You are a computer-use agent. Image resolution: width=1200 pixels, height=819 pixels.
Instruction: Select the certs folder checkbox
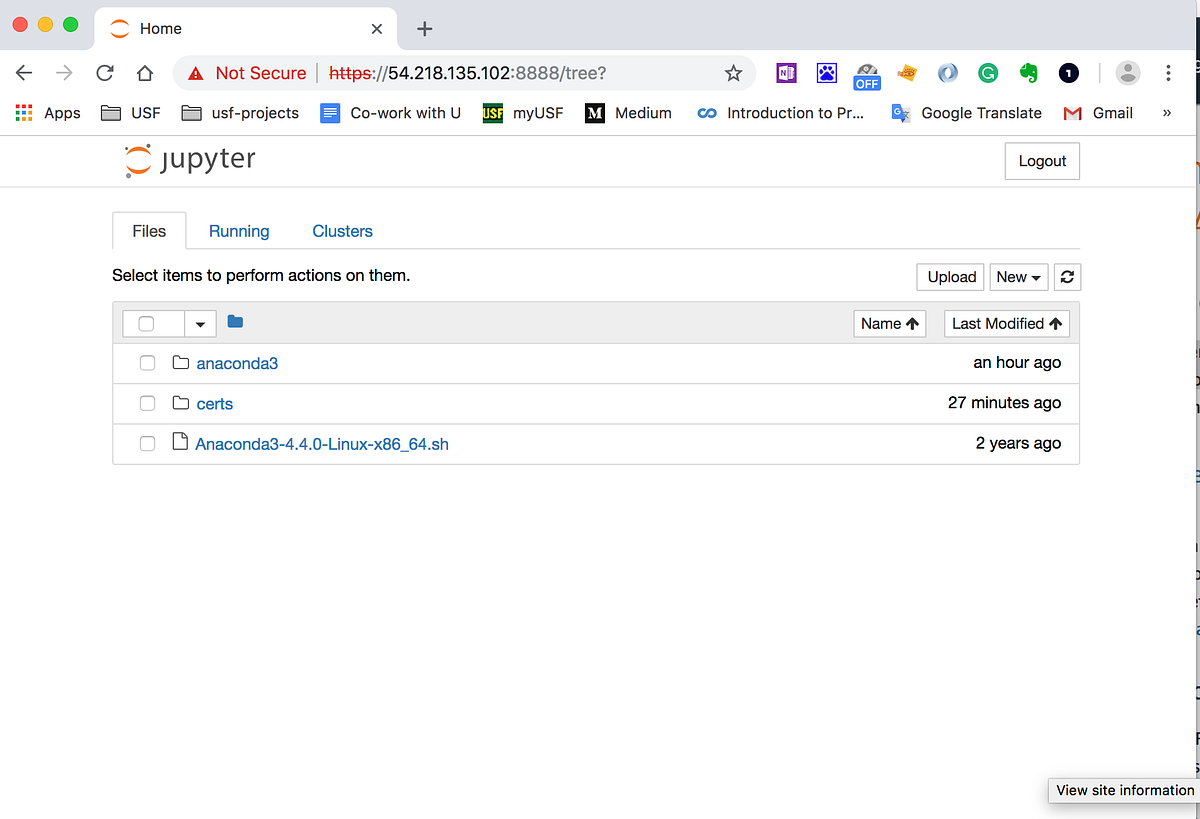click(147, 403)
